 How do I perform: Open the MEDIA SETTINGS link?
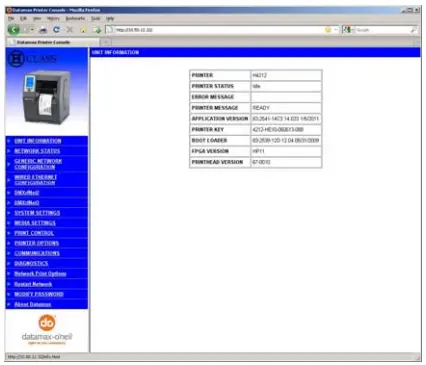click(35, 223)
